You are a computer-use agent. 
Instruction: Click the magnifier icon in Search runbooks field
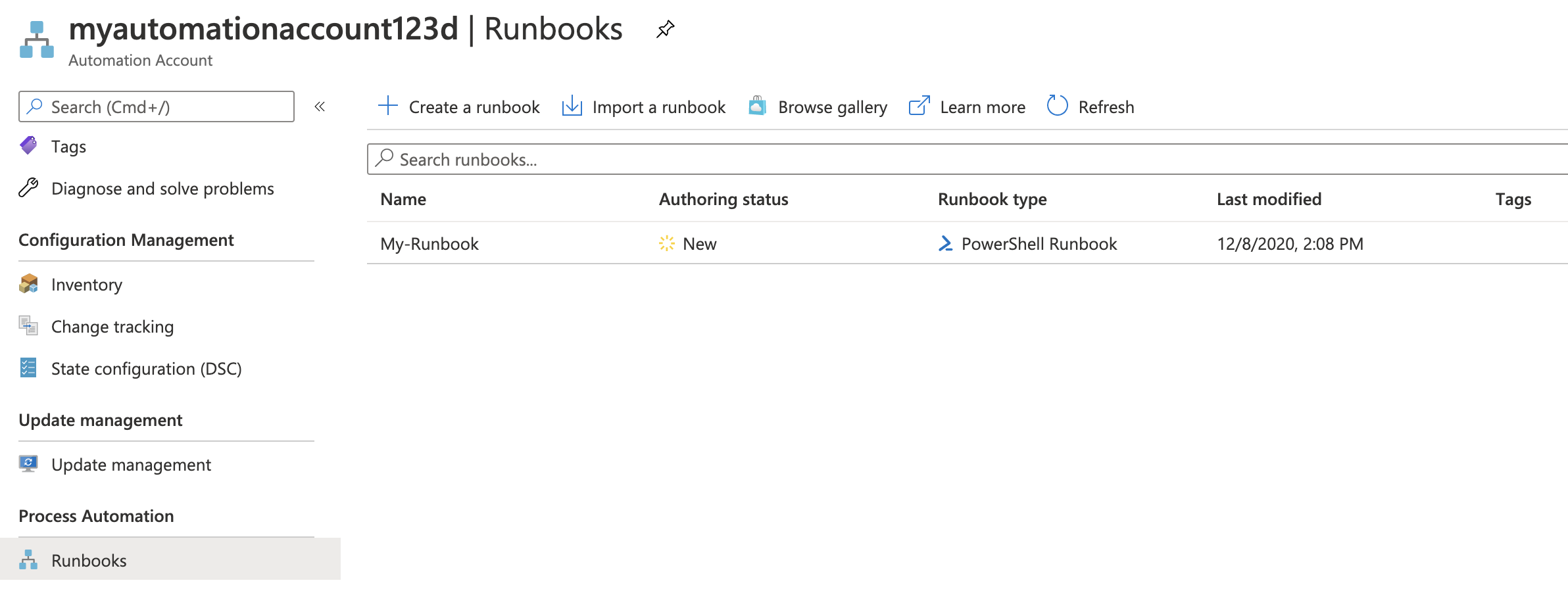coord(384,158)
